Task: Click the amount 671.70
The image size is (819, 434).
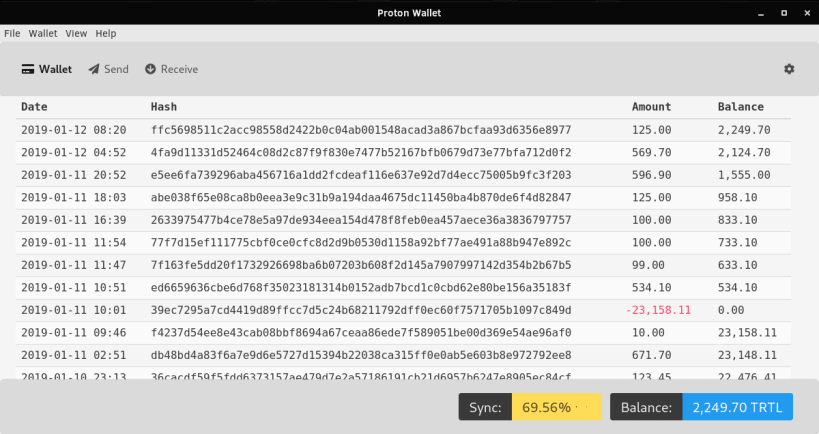Action: 651,355
